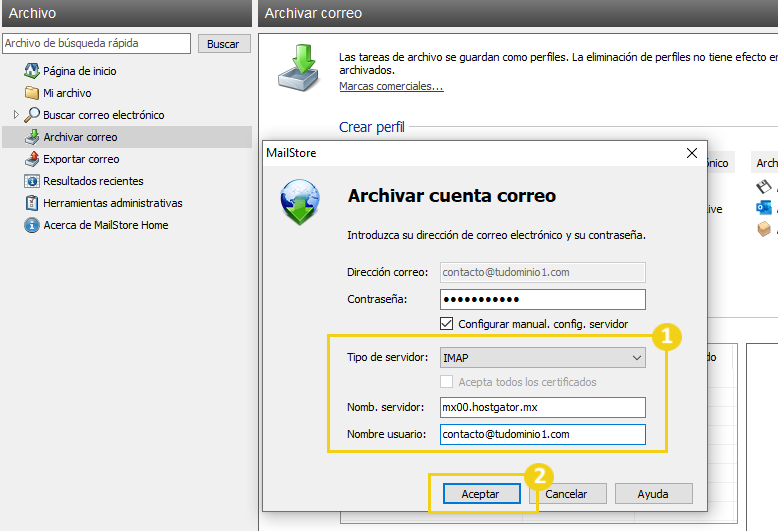Click the package box icon behind the dialog
This screenshot has height=531, width=778.
(x=764, y=229)
